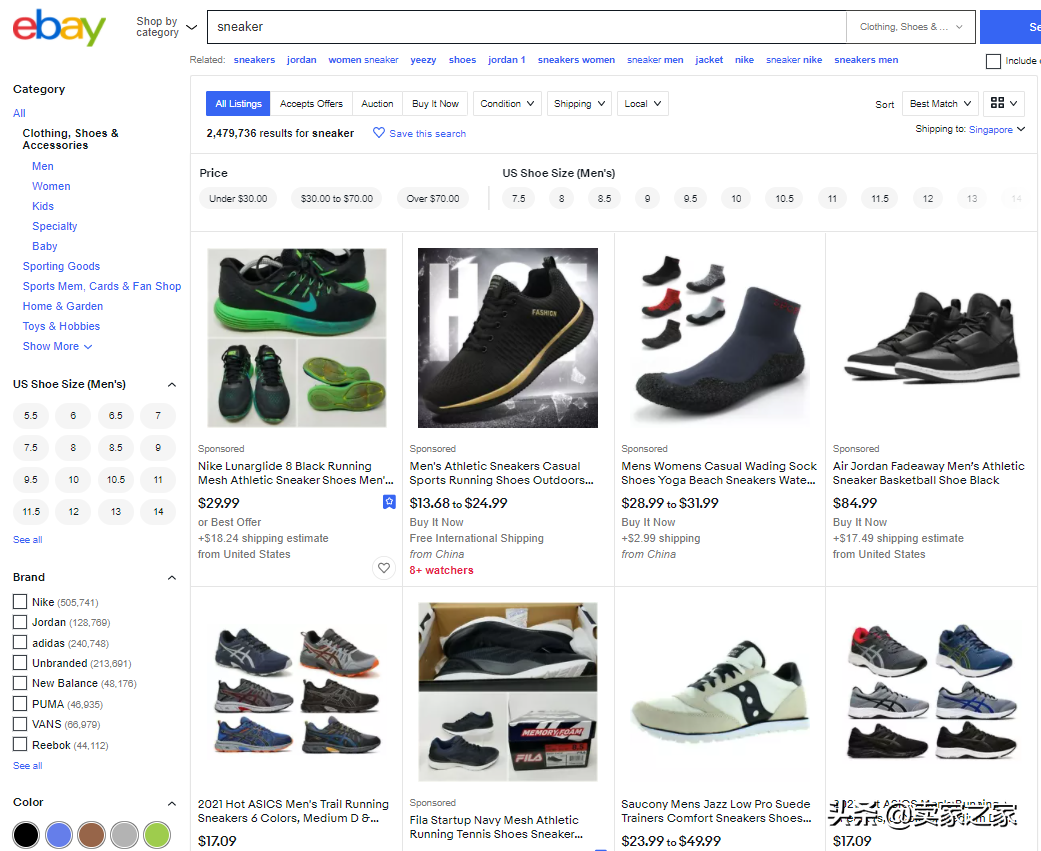1041x851 pixels.
Task: Expand Show More categories
Action: tap(57, 347)
